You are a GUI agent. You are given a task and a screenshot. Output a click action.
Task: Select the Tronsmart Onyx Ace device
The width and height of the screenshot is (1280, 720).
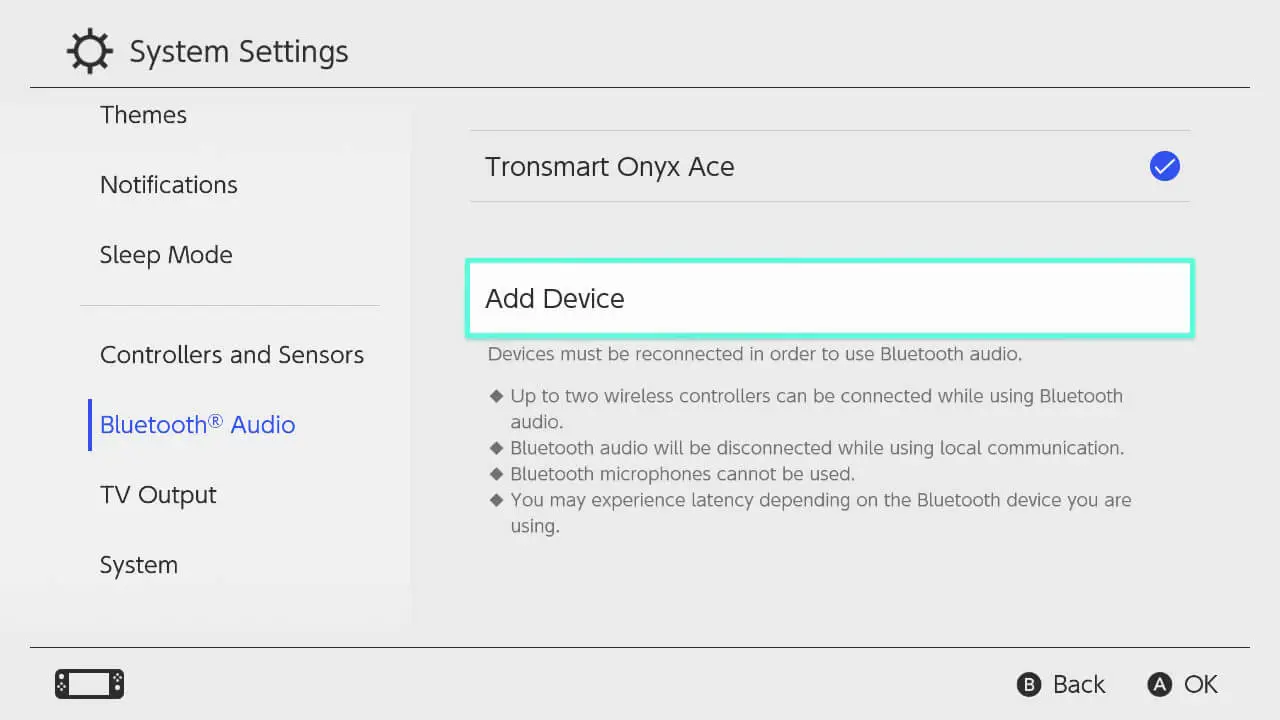point(609,167)
